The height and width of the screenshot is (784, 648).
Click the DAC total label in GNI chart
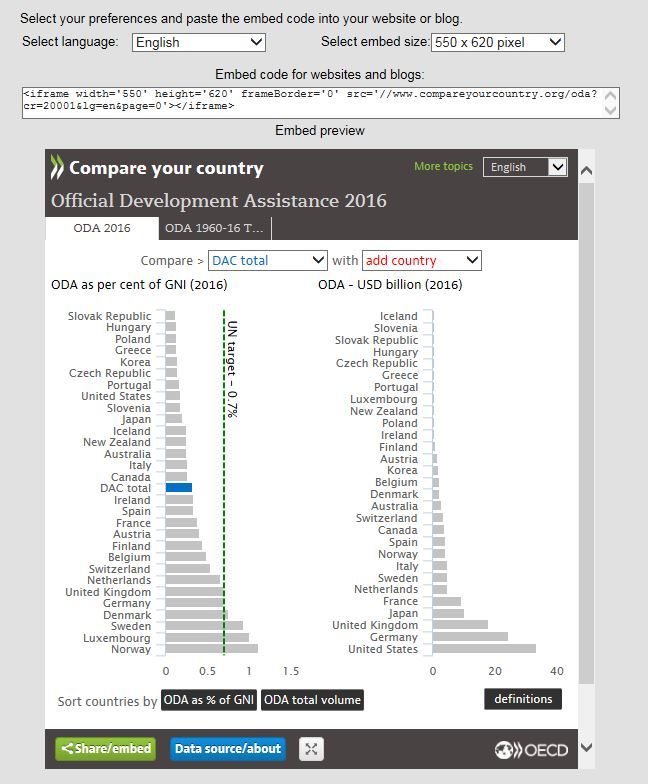coord(125,488)
